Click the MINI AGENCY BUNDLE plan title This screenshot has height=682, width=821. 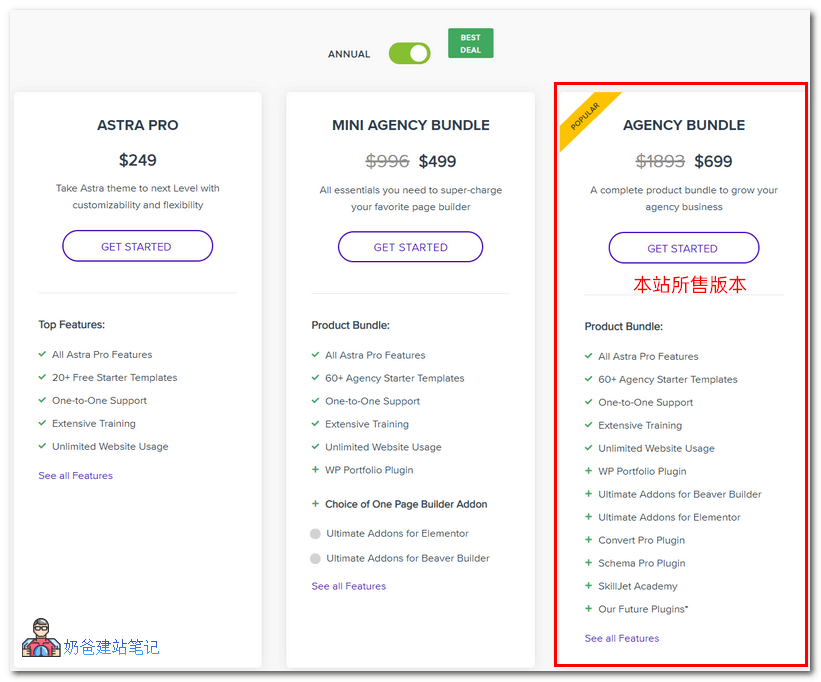click(411, 125)
